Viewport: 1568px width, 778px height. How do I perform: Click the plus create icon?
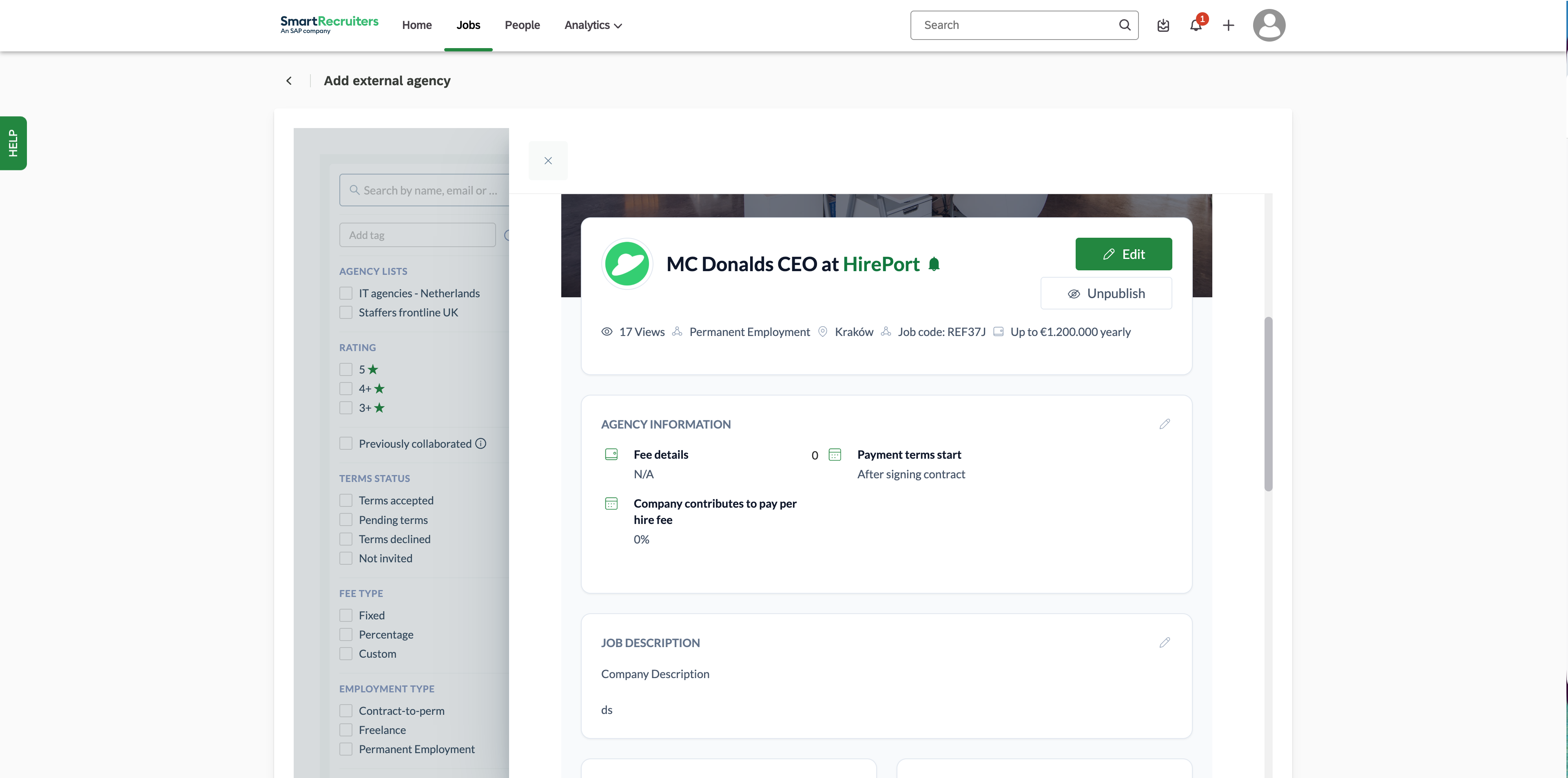click(1228, 25)
